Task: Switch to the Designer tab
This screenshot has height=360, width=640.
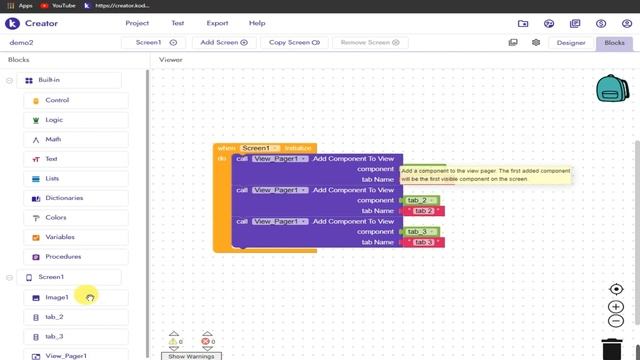Action: click(571, 43)
